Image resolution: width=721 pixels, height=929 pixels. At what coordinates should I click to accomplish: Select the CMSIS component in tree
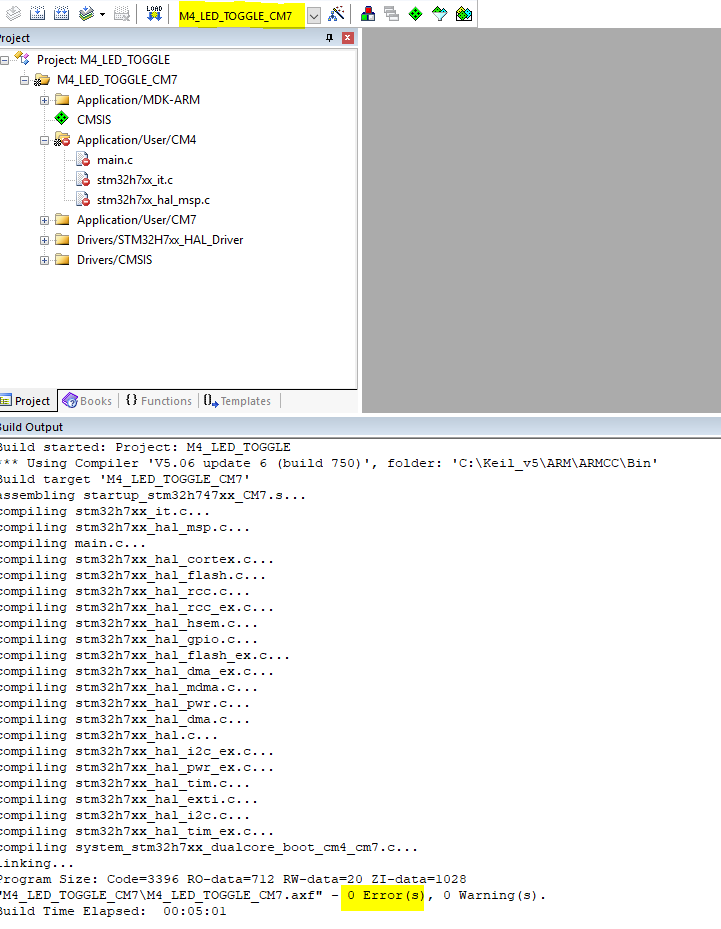click(94, 120)
